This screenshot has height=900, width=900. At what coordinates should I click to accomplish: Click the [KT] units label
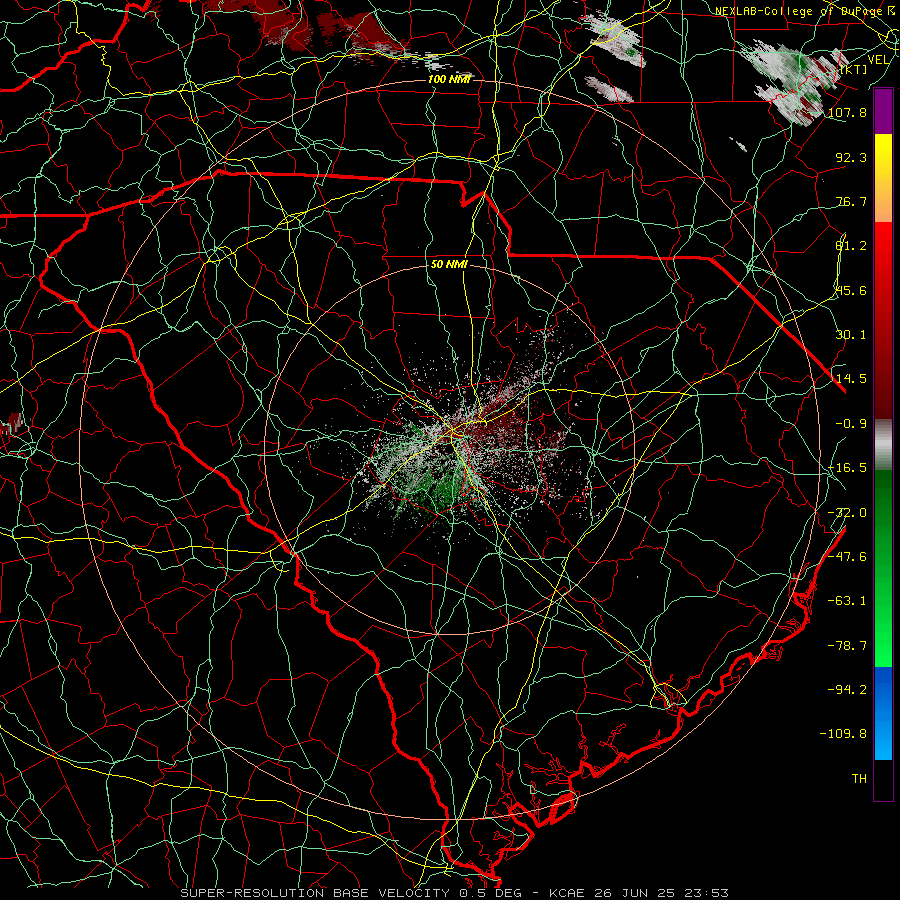point(854,69)
